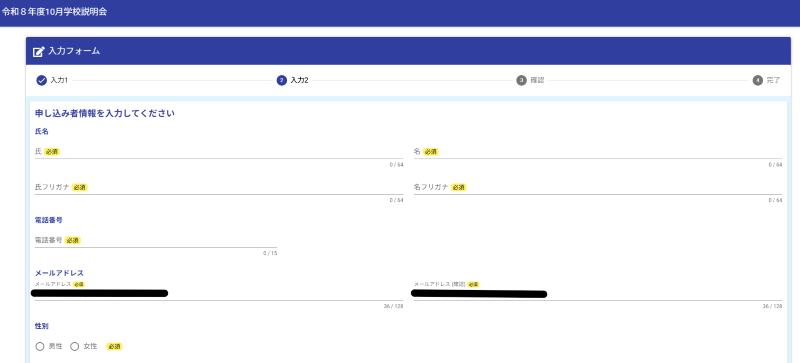The height and width of the screenshot is (363, 800).
Task: Click the 0 / 15 character counter
Action: [270, 253]
